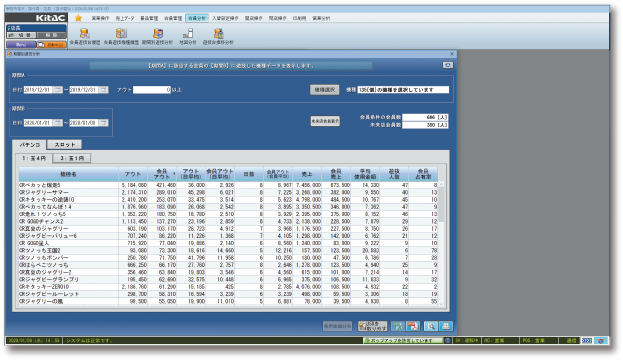Click 5,104,000 out value in first row

(x=134, y=185)
